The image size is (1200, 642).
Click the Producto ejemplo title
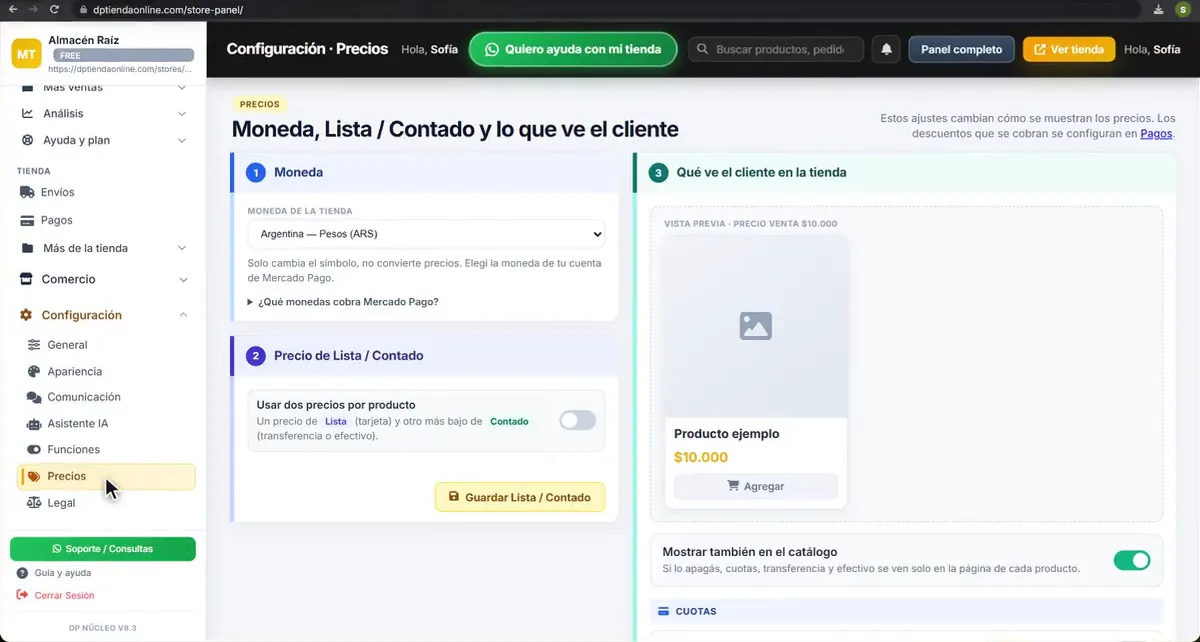point(727,434)
